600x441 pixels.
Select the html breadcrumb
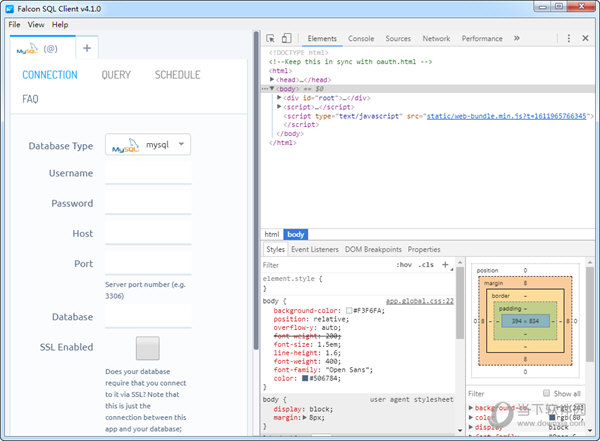[x=272, y=234]
